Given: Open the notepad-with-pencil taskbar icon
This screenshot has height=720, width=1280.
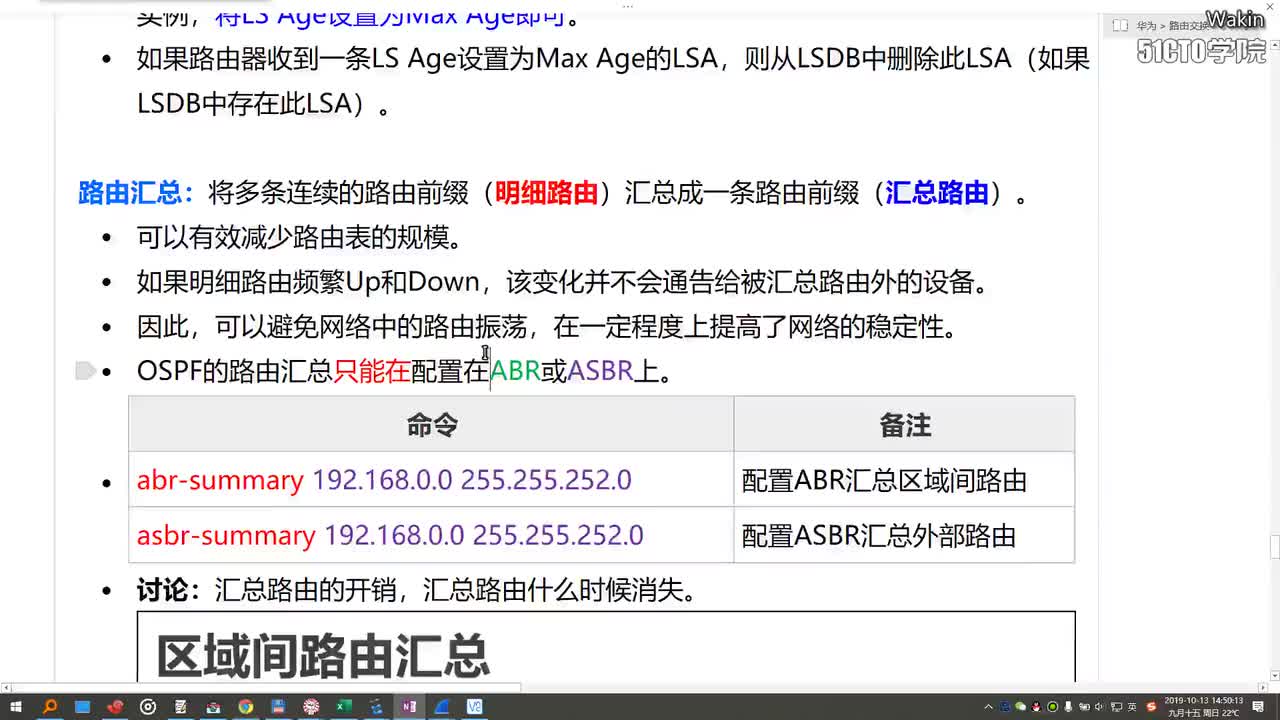Looking at the screenshot, I should 181,707.
